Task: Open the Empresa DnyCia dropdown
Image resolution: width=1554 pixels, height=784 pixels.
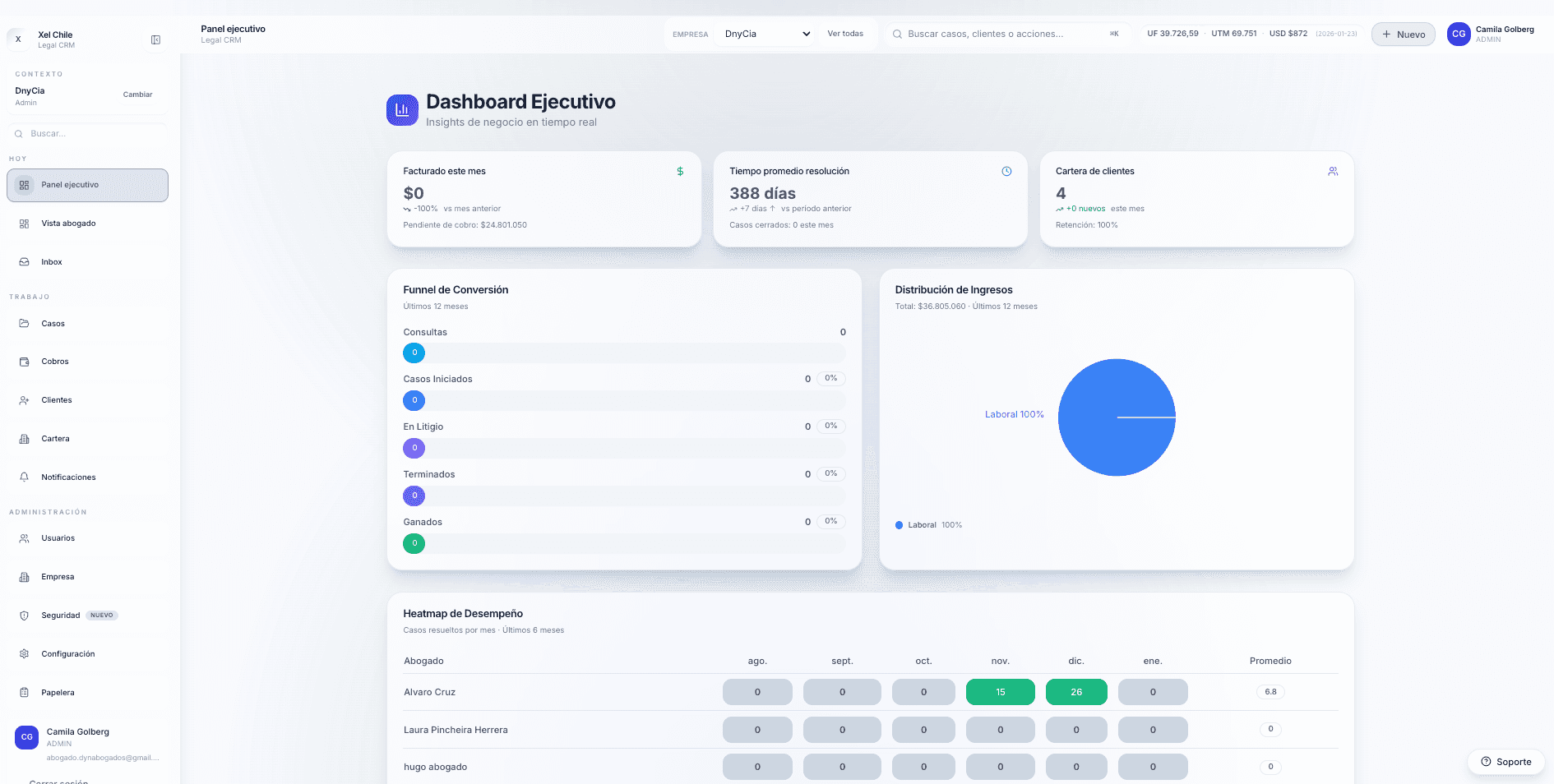Action: pyautogui.click(x=766, y=34)
